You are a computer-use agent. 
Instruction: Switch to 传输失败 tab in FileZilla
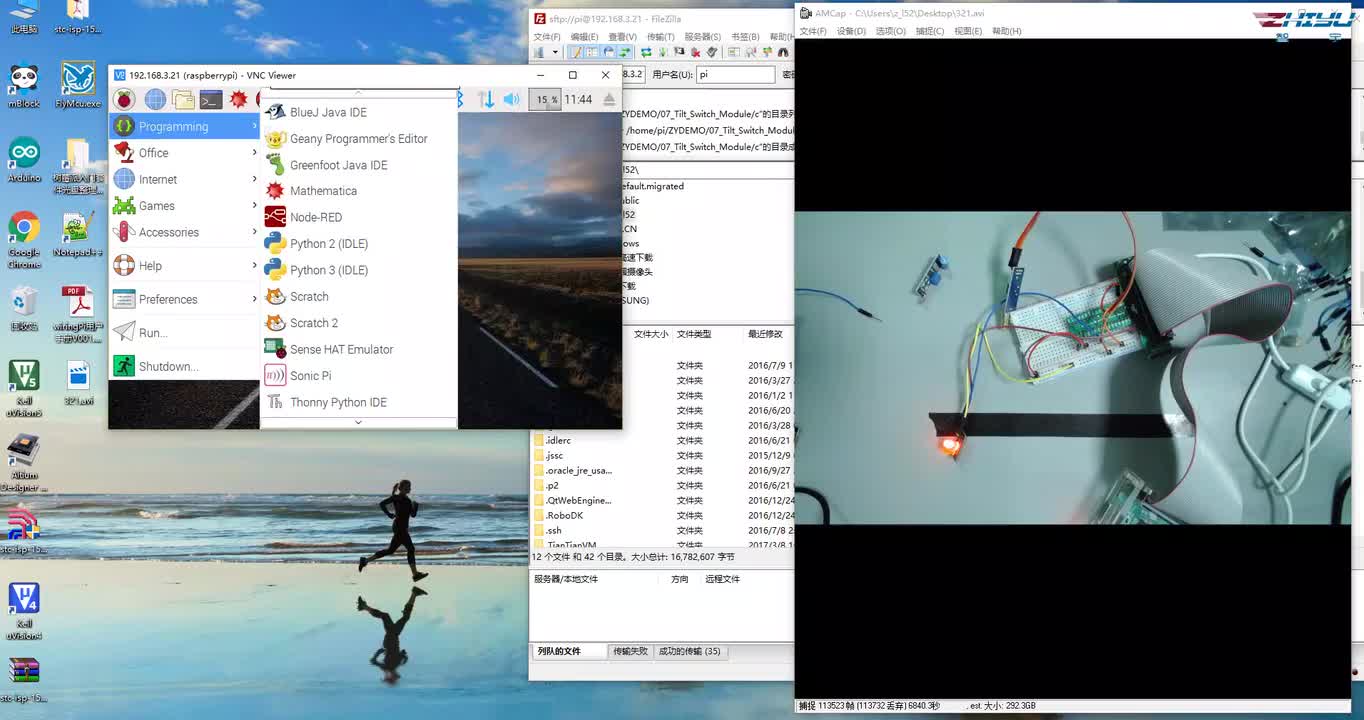point(630,651)
